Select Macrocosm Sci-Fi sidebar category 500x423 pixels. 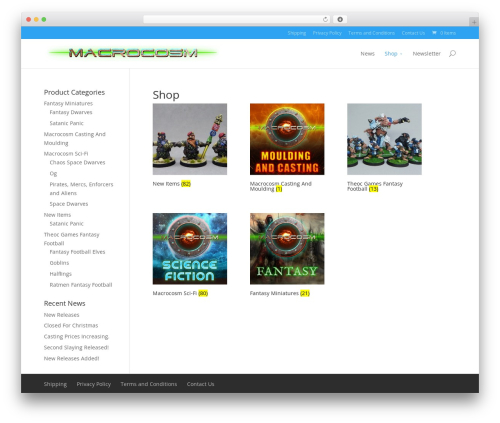[66, 154]
